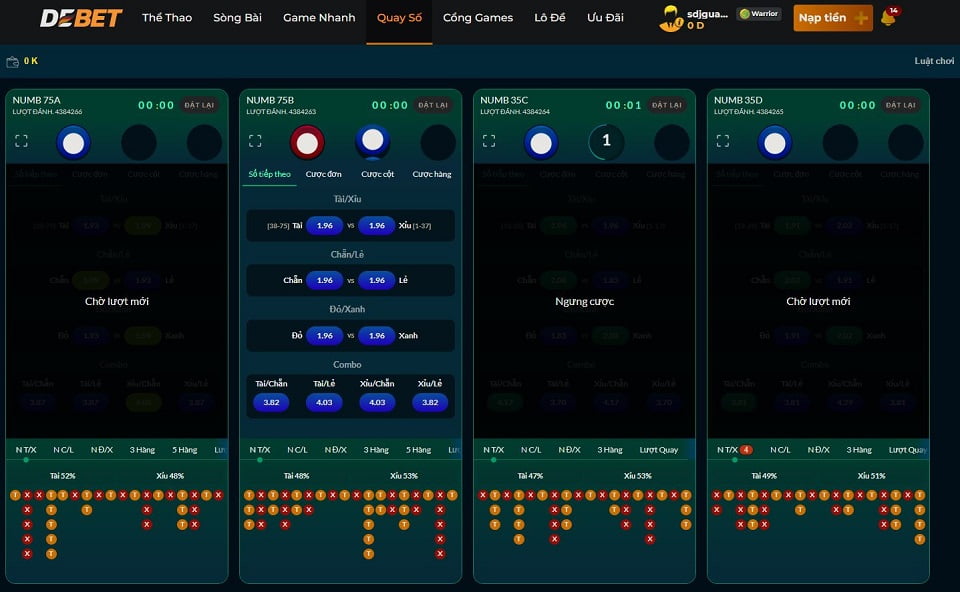
Task: Pick Tài/Chẵn 3.82 combo bet
Action: [x=271, y=402]
